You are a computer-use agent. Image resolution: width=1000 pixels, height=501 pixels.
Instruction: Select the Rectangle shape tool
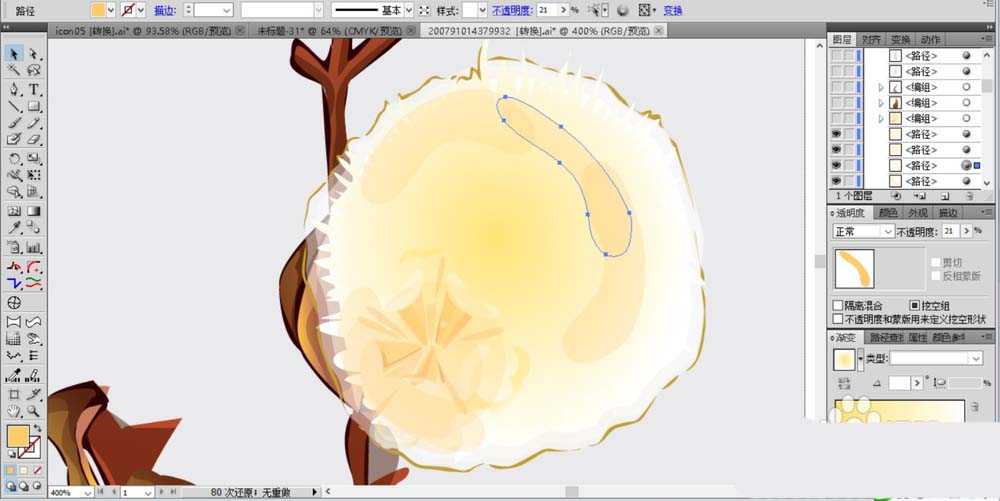34,106
